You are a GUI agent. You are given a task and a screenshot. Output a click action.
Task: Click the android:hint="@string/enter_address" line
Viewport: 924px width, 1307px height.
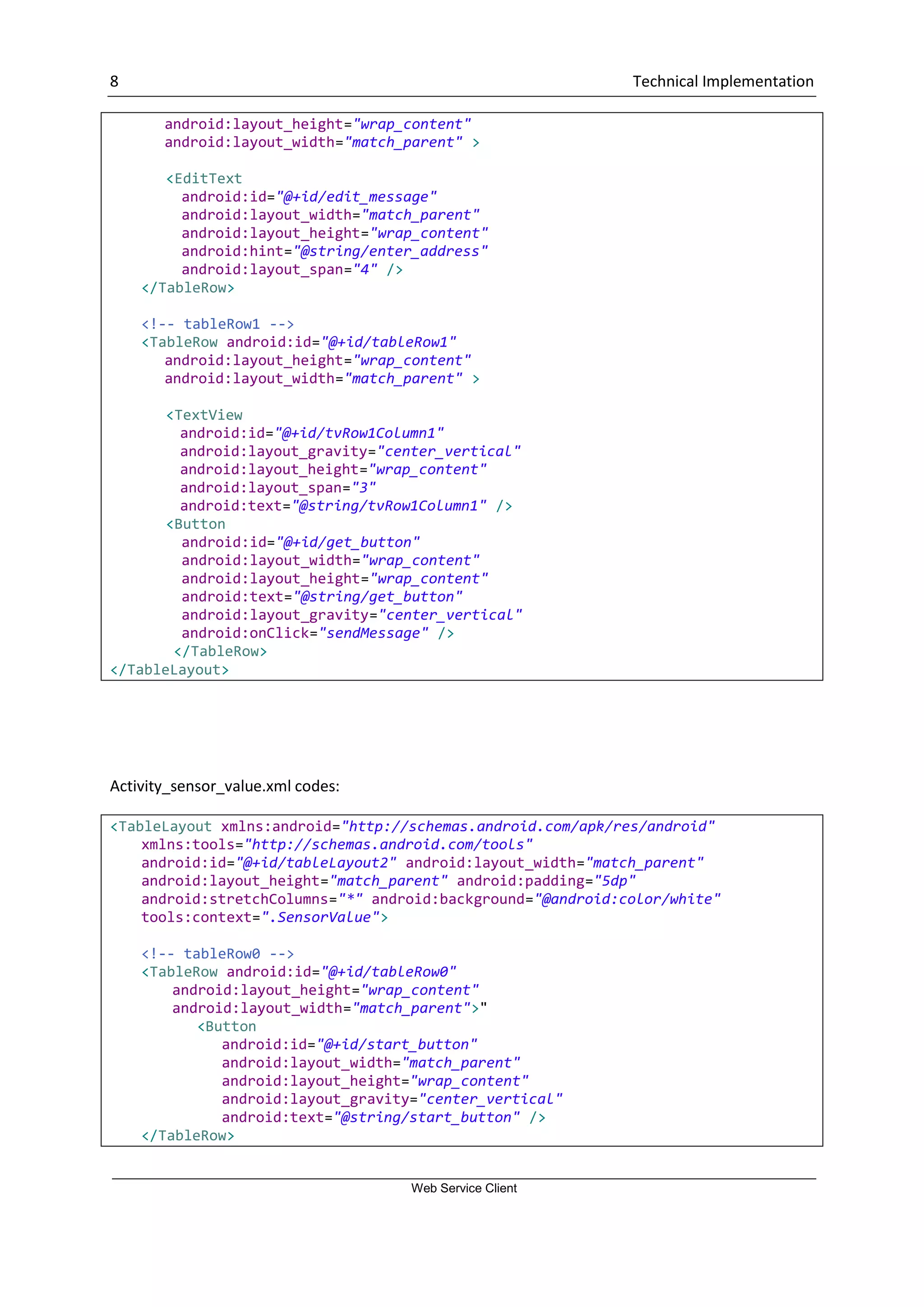(335, 252)
